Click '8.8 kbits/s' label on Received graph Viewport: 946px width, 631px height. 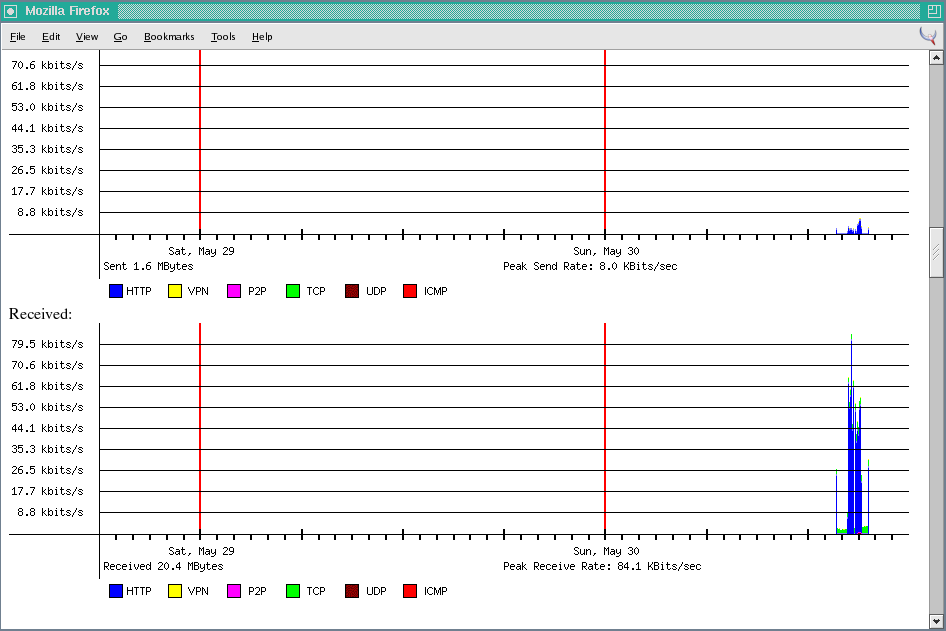coord(50,512)
